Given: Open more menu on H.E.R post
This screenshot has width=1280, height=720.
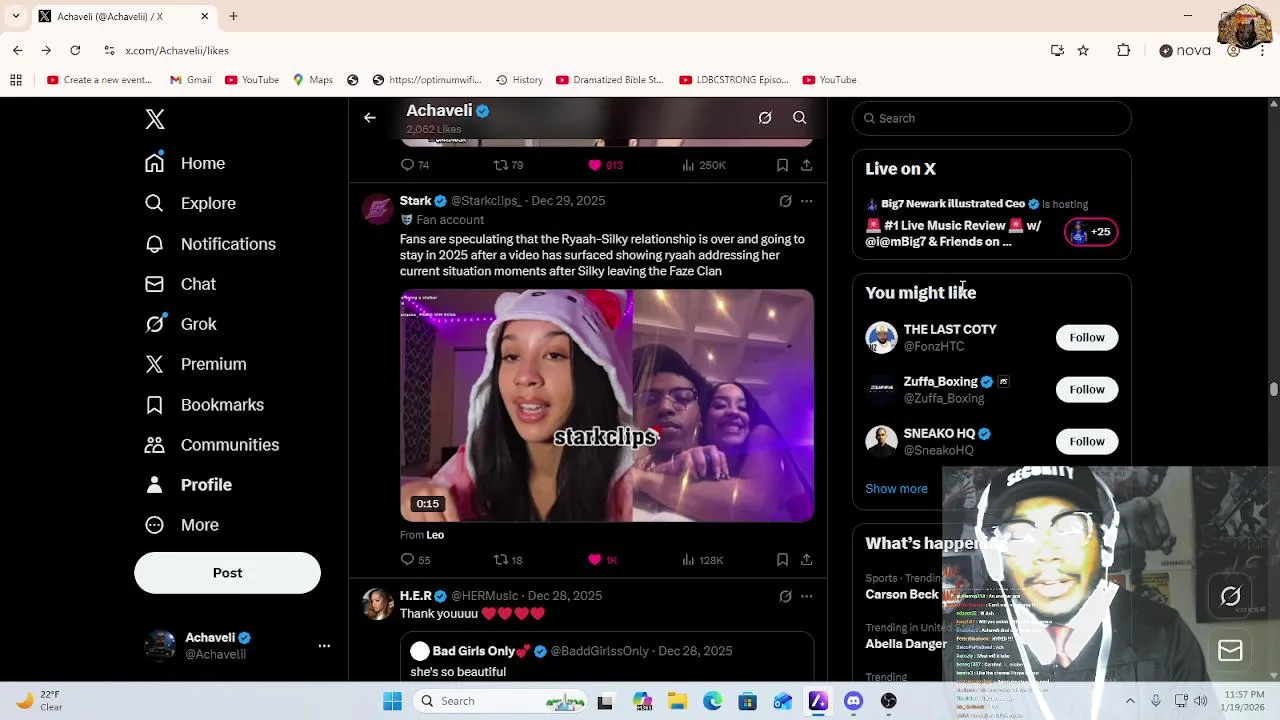Looking at the screenshot, I should point(806,596).
